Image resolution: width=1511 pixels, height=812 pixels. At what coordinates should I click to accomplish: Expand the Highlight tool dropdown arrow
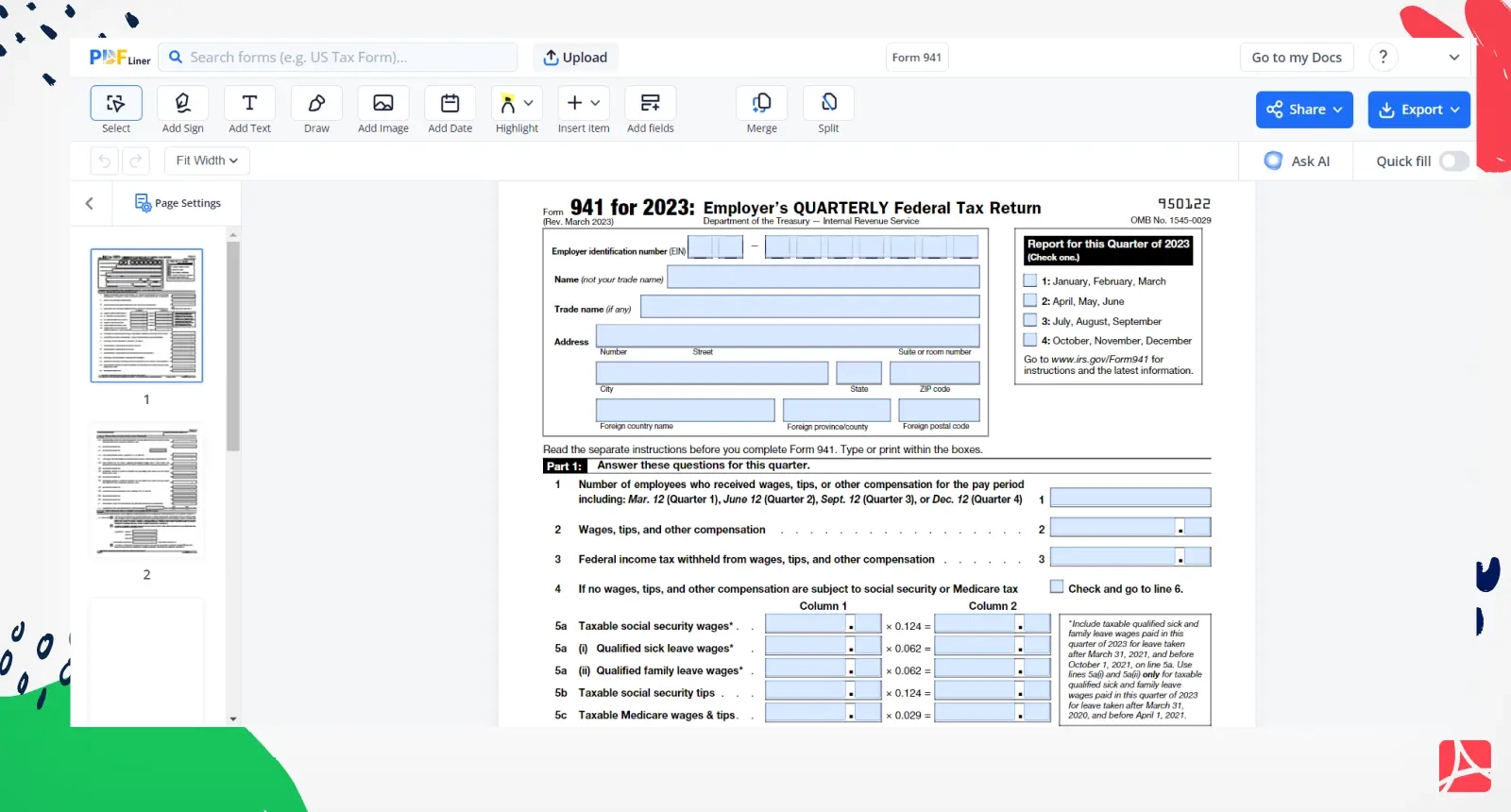pos(529,103)
